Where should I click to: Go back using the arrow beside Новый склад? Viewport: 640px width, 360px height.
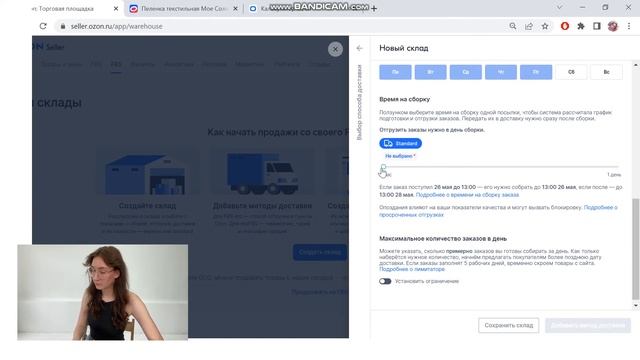pyautogui.click(x=359, y=48)
